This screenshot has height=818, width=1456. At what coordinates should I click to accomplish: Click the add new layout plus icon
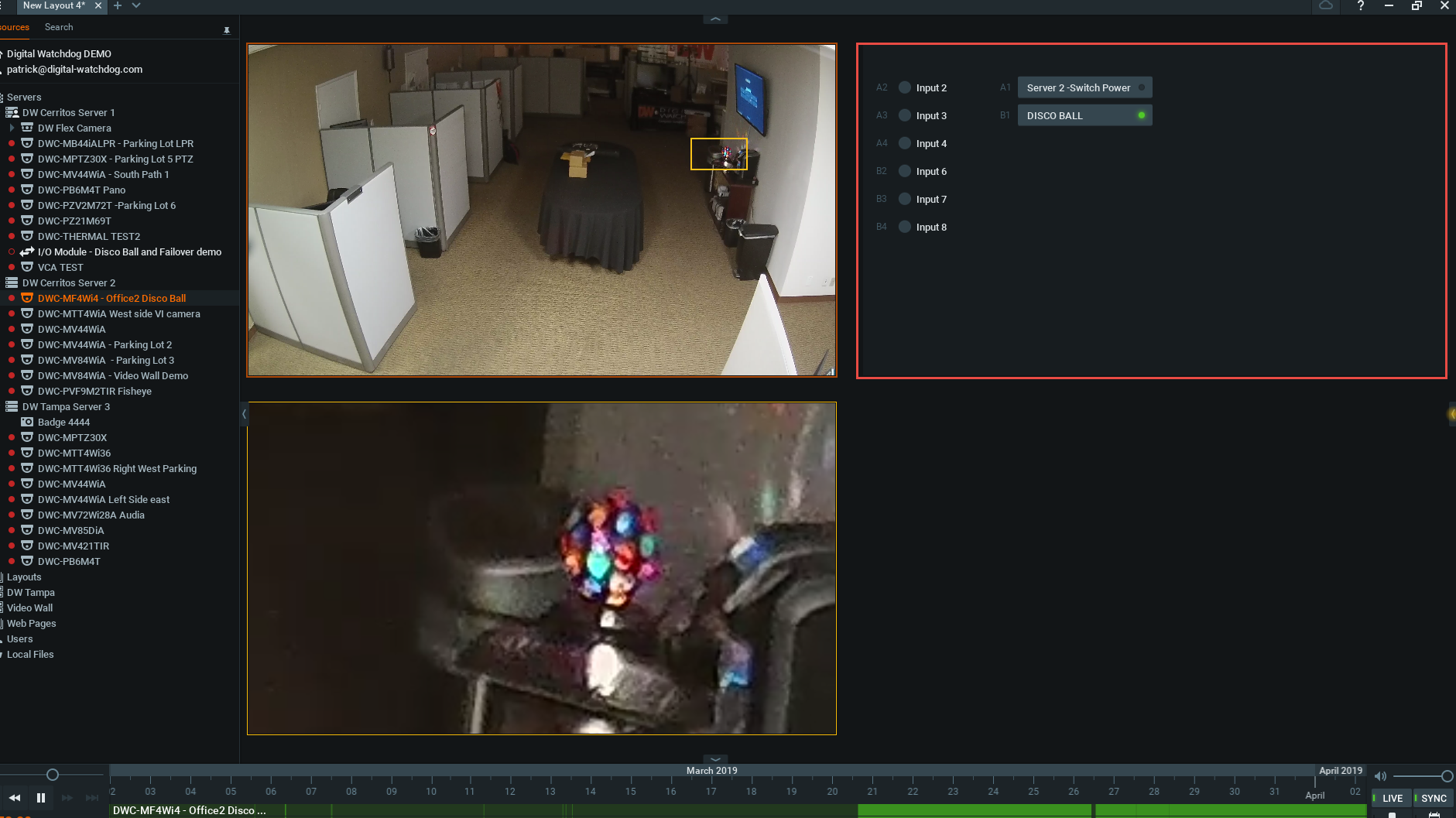(x=118, y=5)
